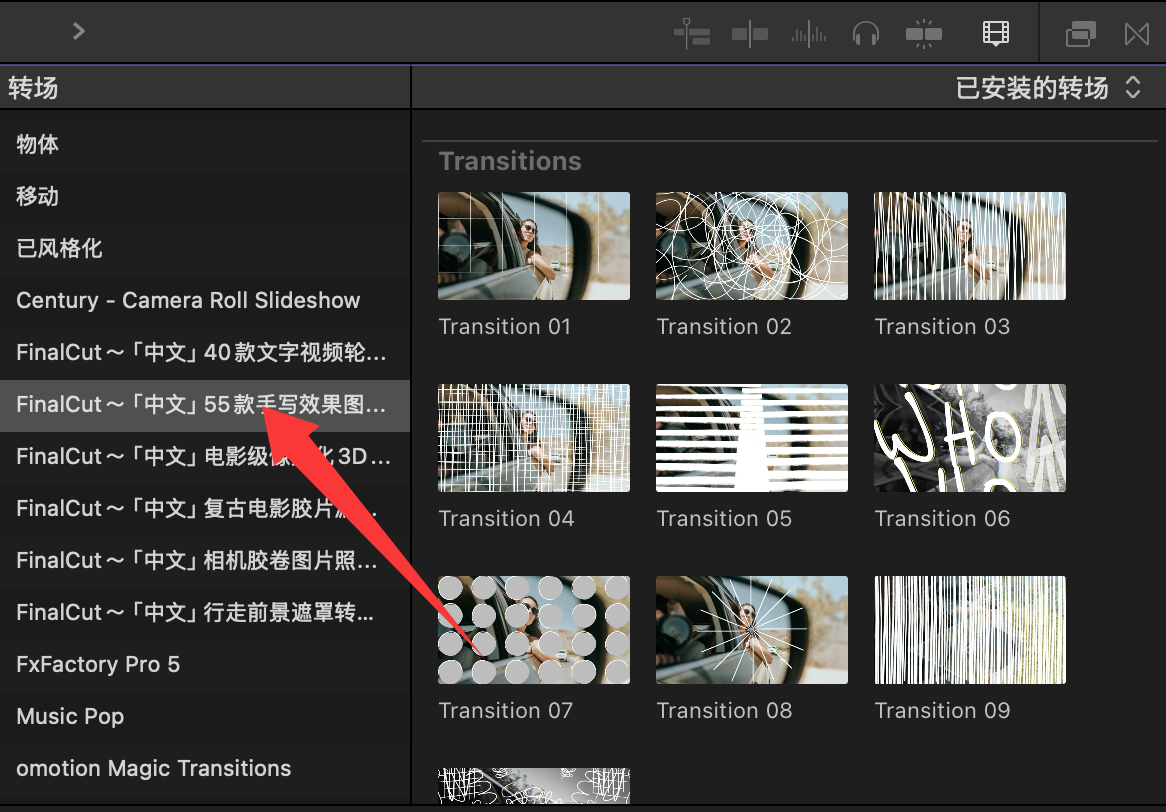This screenshot has height=812, width=1166.
Task: Click the timeline history forward chevron
Action: [x=79, y=31]
